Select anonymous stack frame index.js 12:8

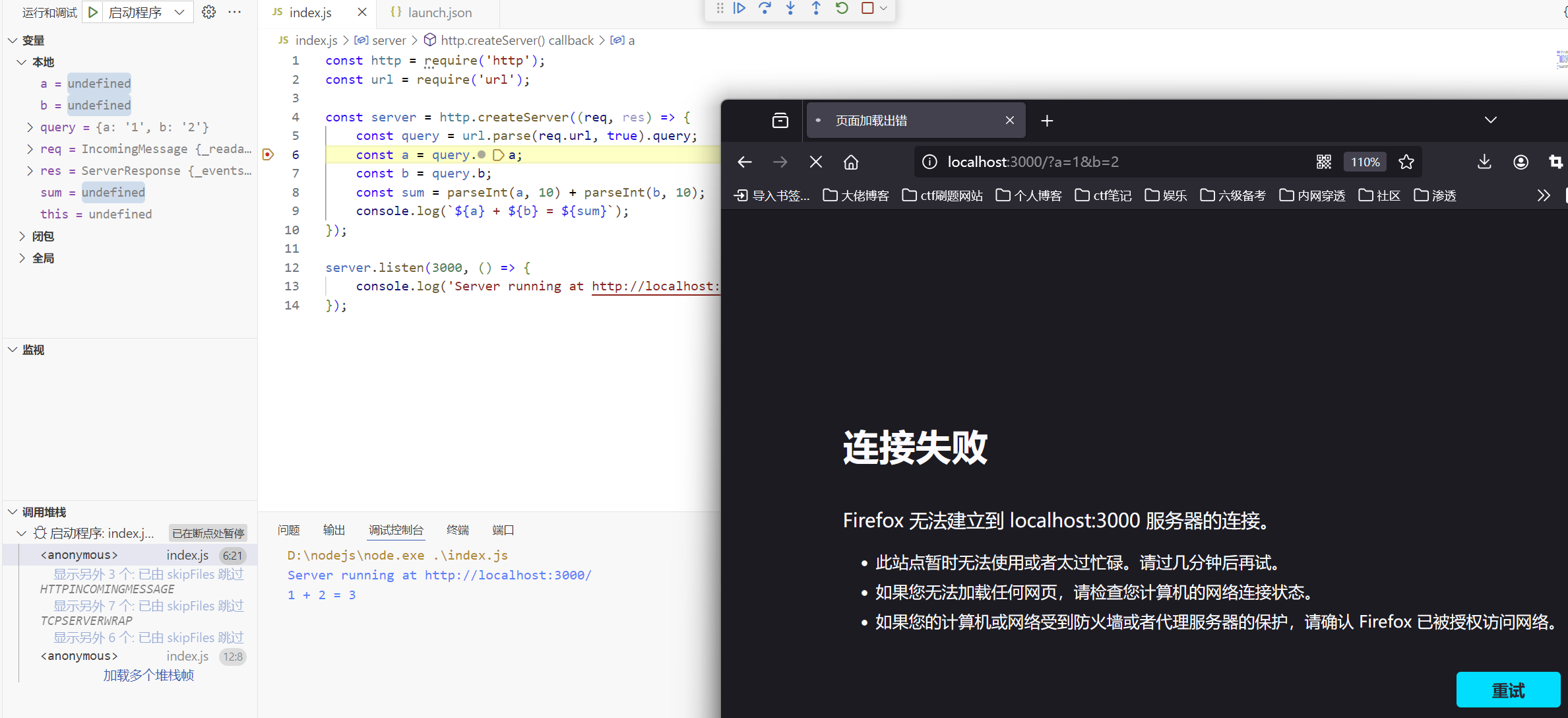[x=129, y=656]
